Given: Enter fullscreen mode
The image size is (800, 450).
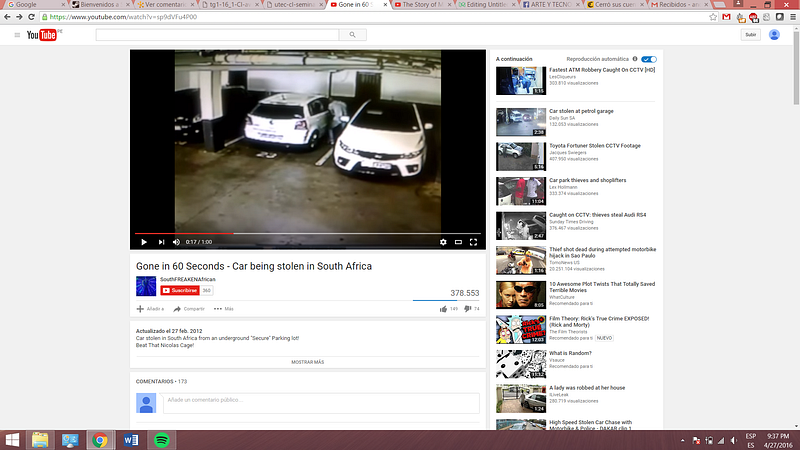Looking at the screenshot, I should coord(473,242).
